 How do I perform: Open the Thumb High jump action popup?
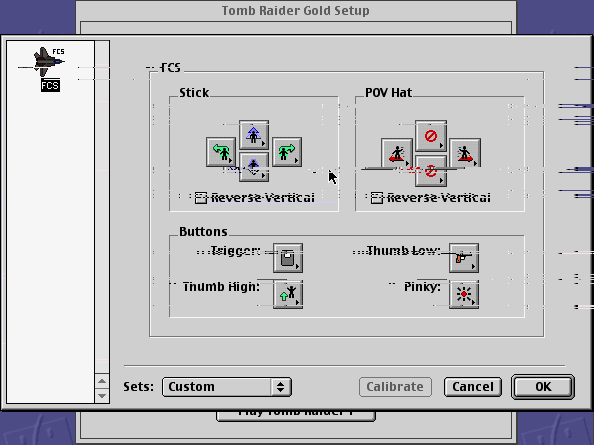288,294
